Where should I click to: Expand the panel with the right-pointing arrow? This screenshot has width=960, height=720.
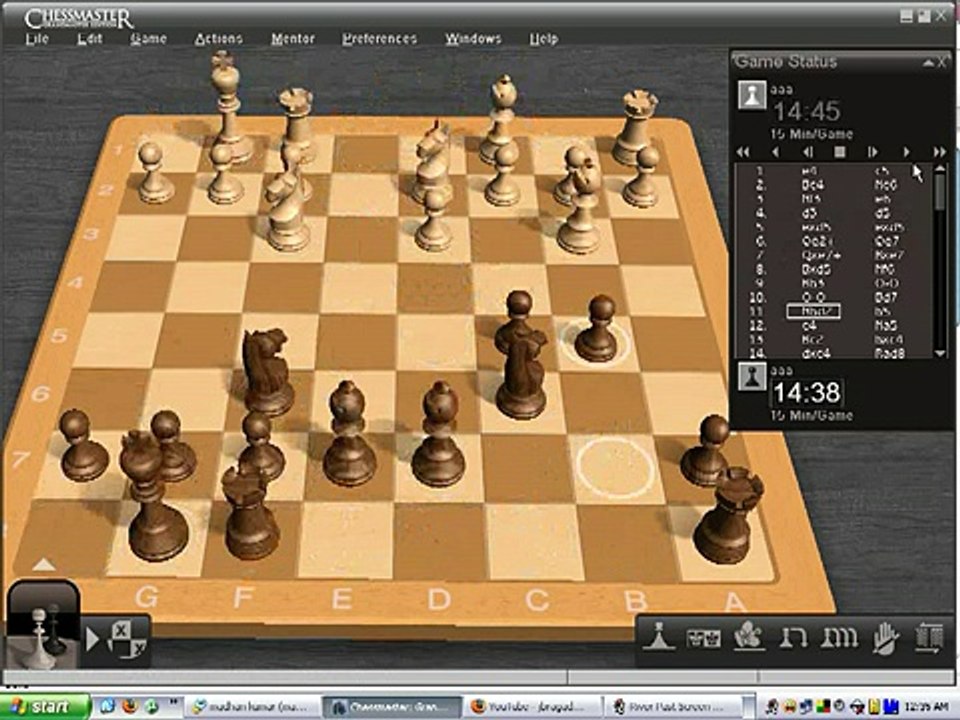(x=92, y=639)
